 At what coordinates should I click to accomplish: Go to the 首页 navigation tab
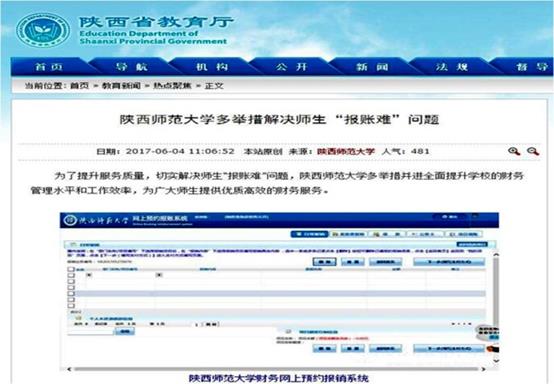click(x=49, y=67)
